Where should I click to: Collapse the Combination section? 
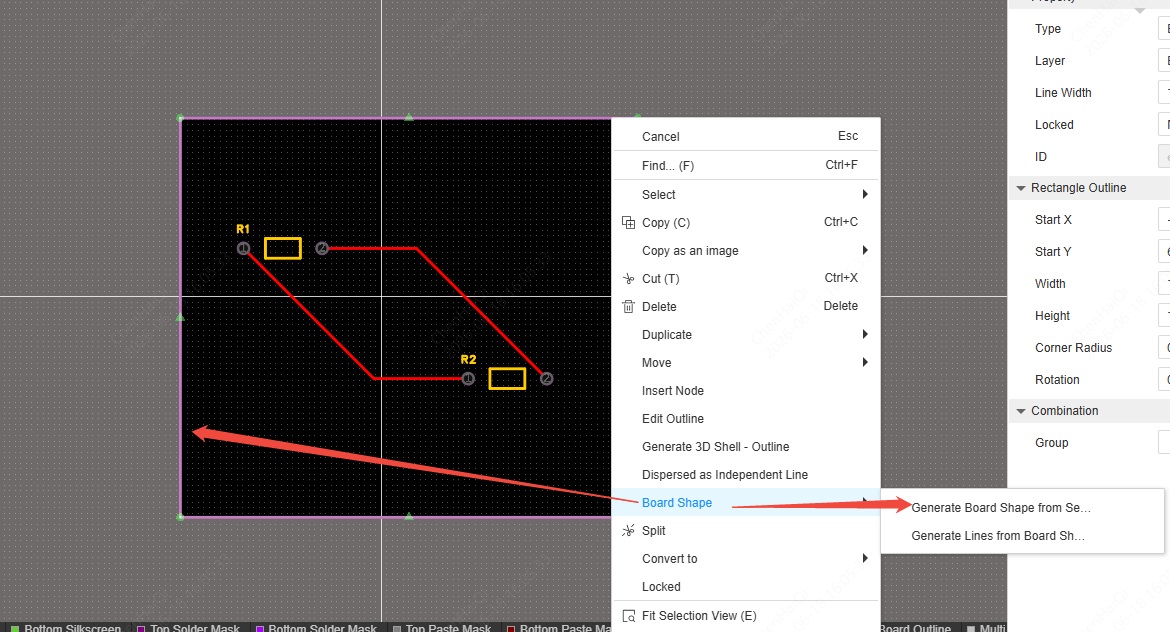point(1021,411)
